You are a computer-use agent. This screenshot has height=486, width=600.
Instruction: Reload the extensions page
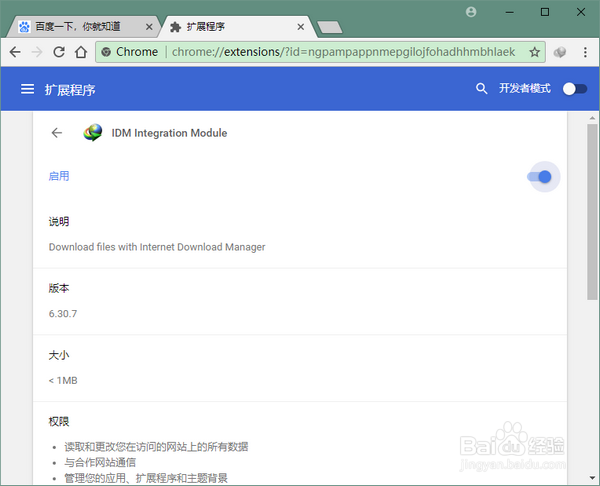point(59,52)
